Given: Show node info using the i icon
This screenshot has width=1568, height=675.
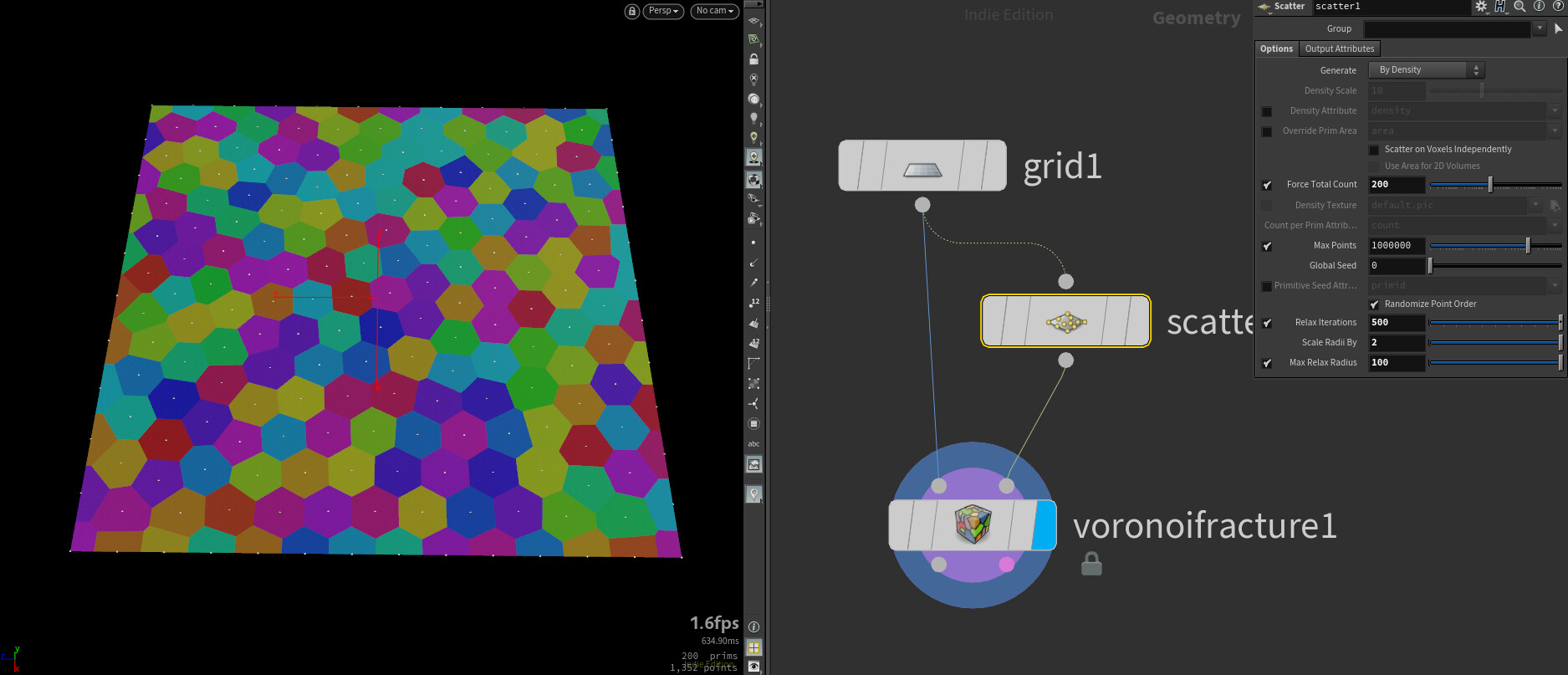Looking at the screenshot, I should click(x=1539, y=7).
